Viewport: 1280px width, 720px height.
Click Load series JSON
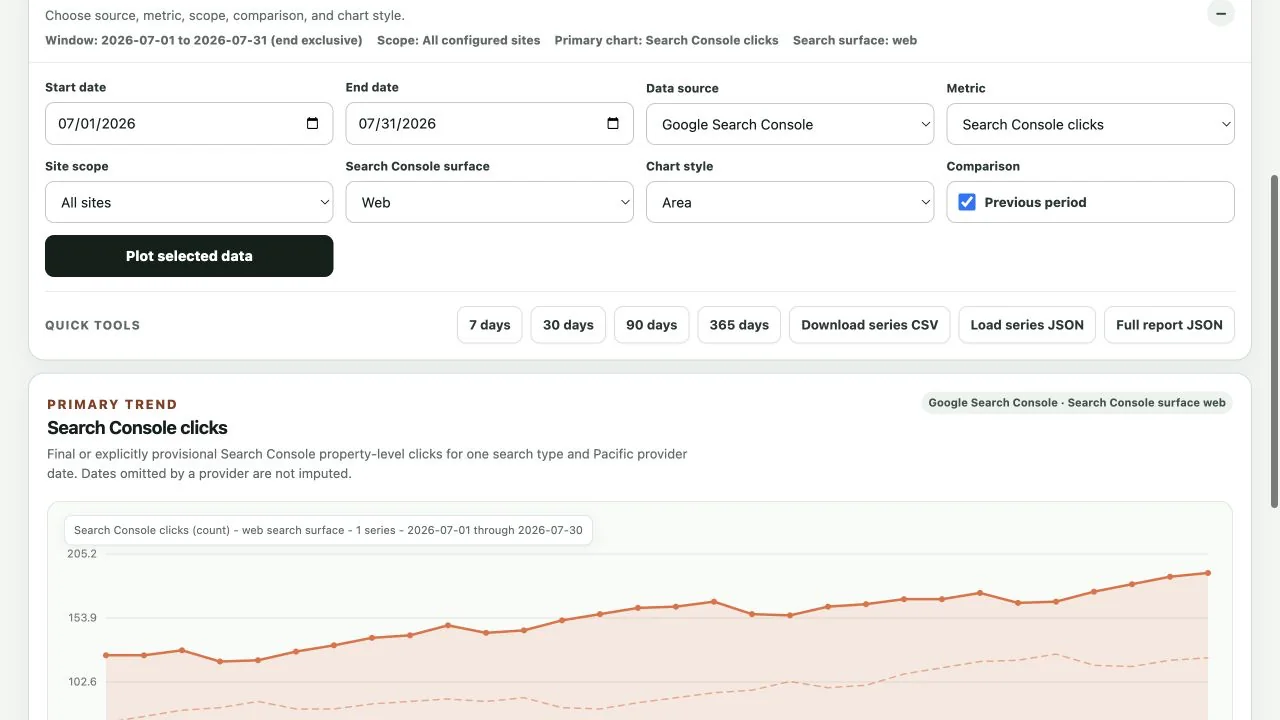point(1027,325)
